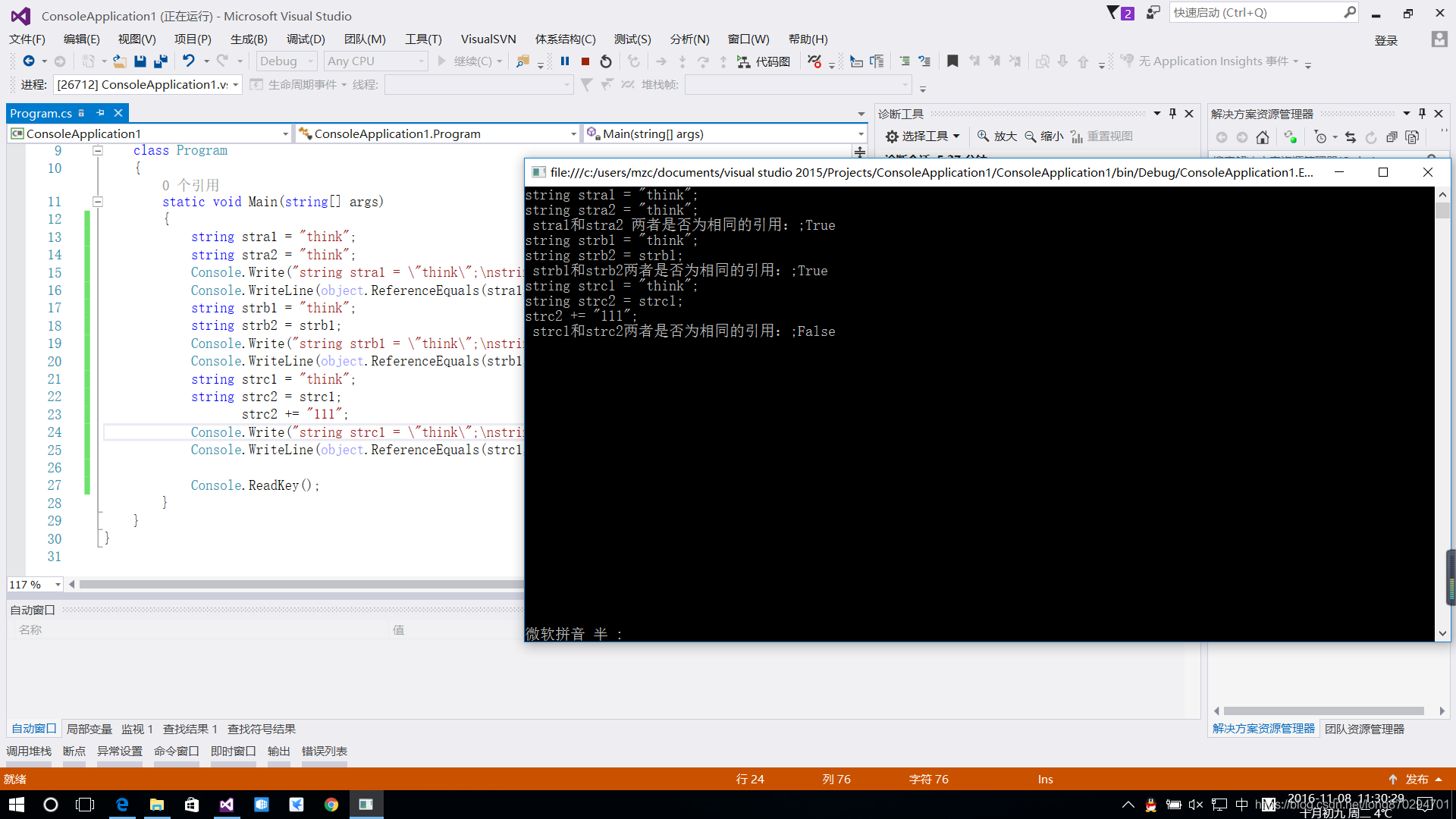Open Windows Start menu

17,805
